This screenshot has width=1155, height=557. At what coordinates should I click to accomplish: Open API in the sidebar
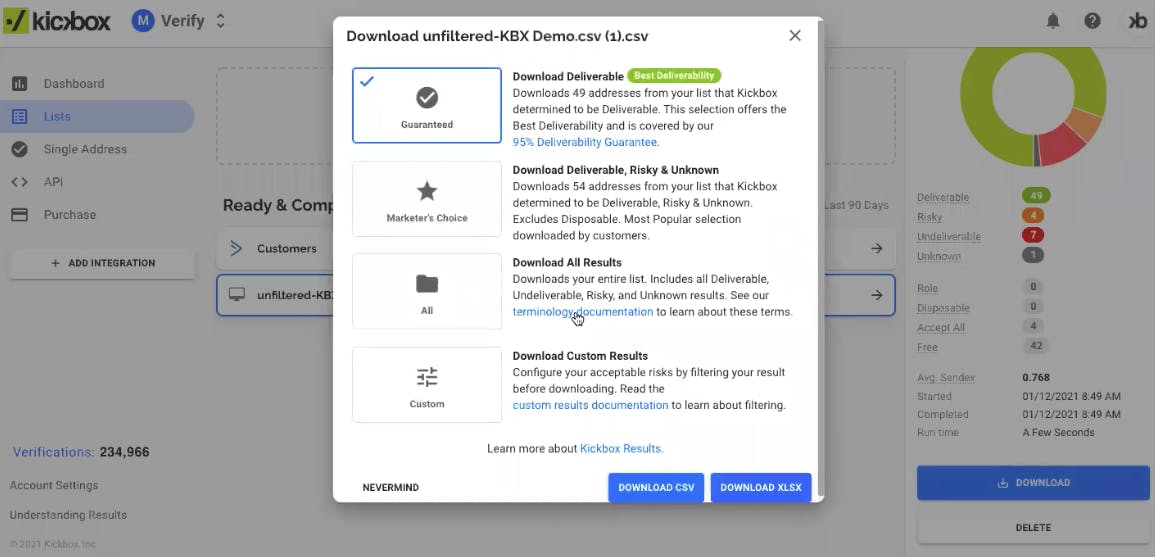[x=53, y=182]
